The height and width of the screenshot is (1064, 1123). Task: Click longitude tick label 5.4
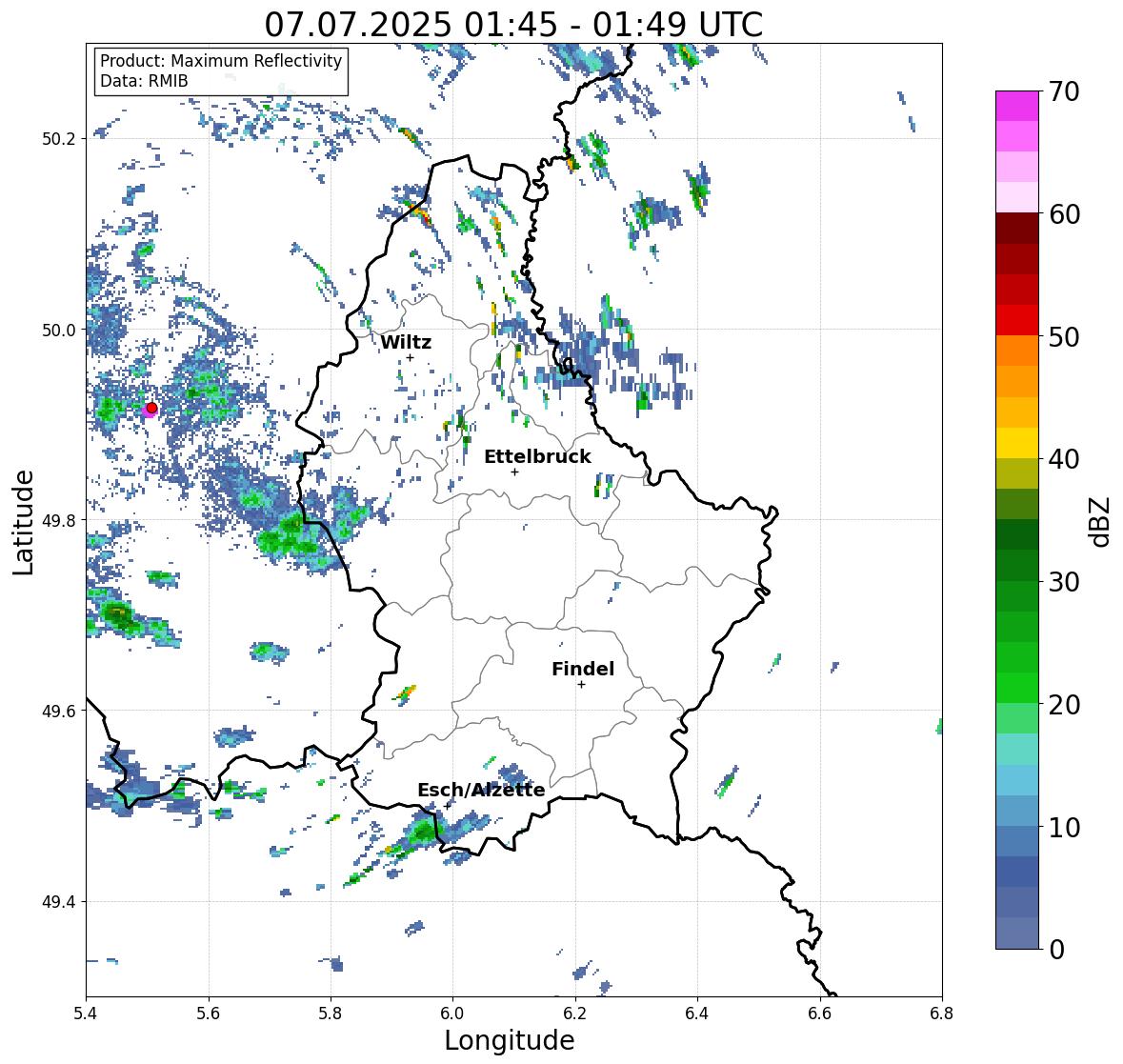click(x=86, y=1014)
